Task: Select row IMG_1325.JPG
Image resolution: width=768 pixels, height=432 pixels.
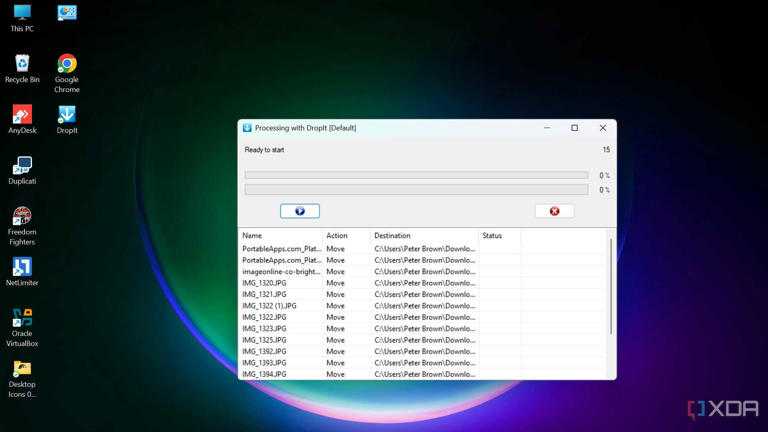Action: click(423, 340)
